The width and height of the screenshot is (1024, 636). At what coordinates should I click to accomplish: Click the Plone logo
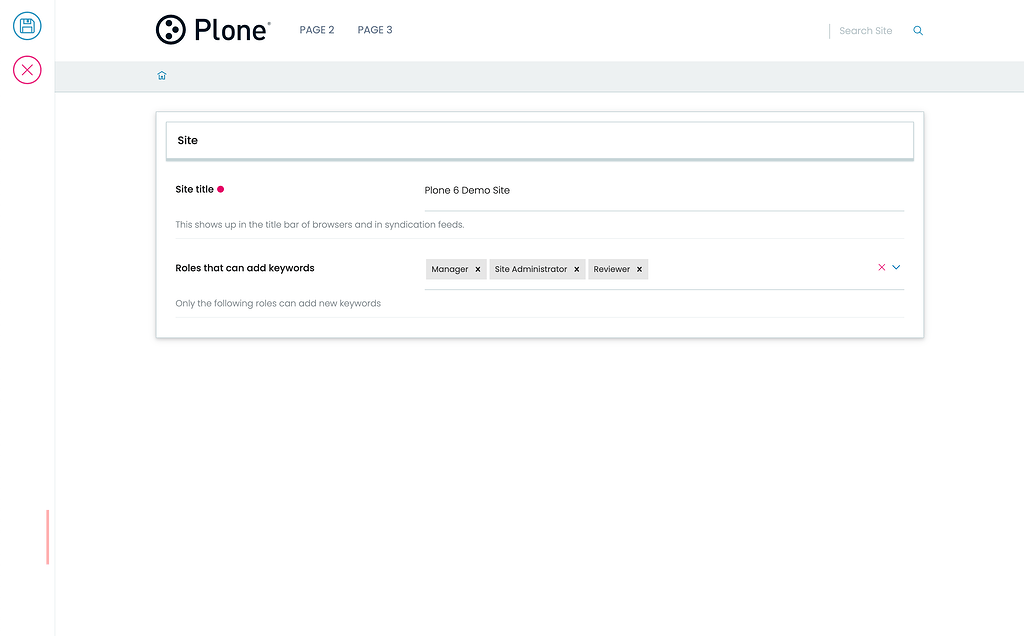pyautogui.click(x=211, y=29)
